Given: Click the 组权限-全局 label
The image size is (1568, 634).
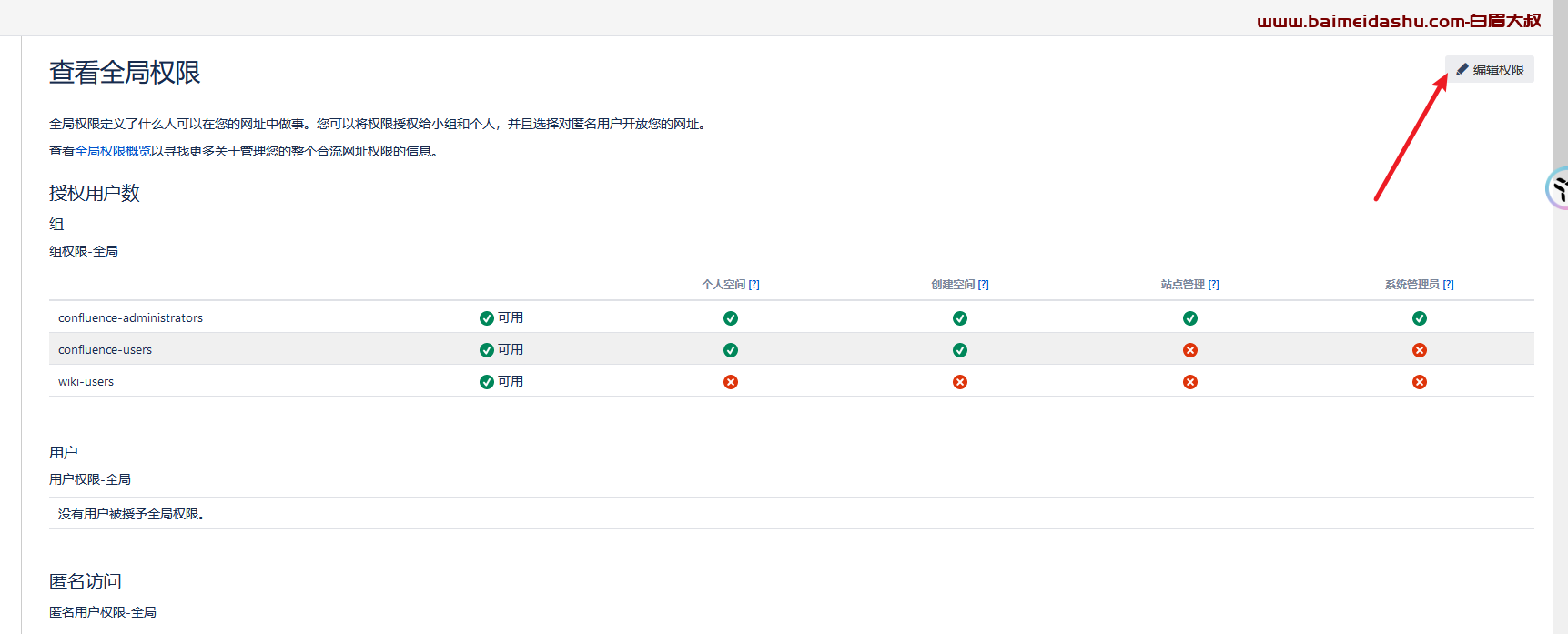Looking at the screenshot, I should tap(84, 251).
